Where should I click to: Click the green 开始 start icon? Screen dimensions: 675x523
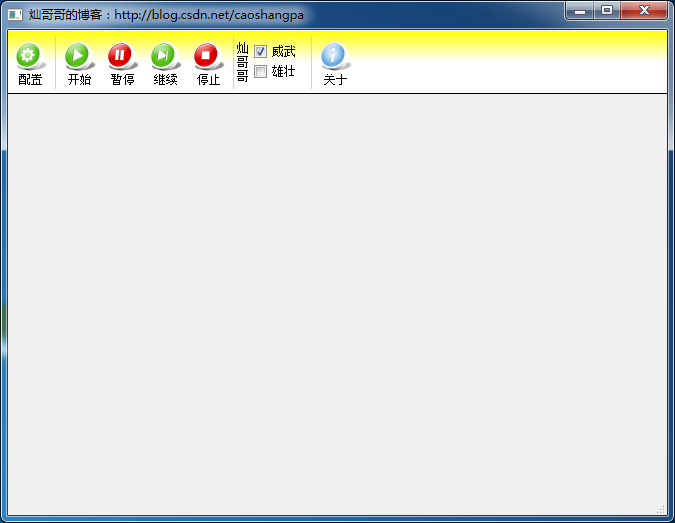(78, 56)
